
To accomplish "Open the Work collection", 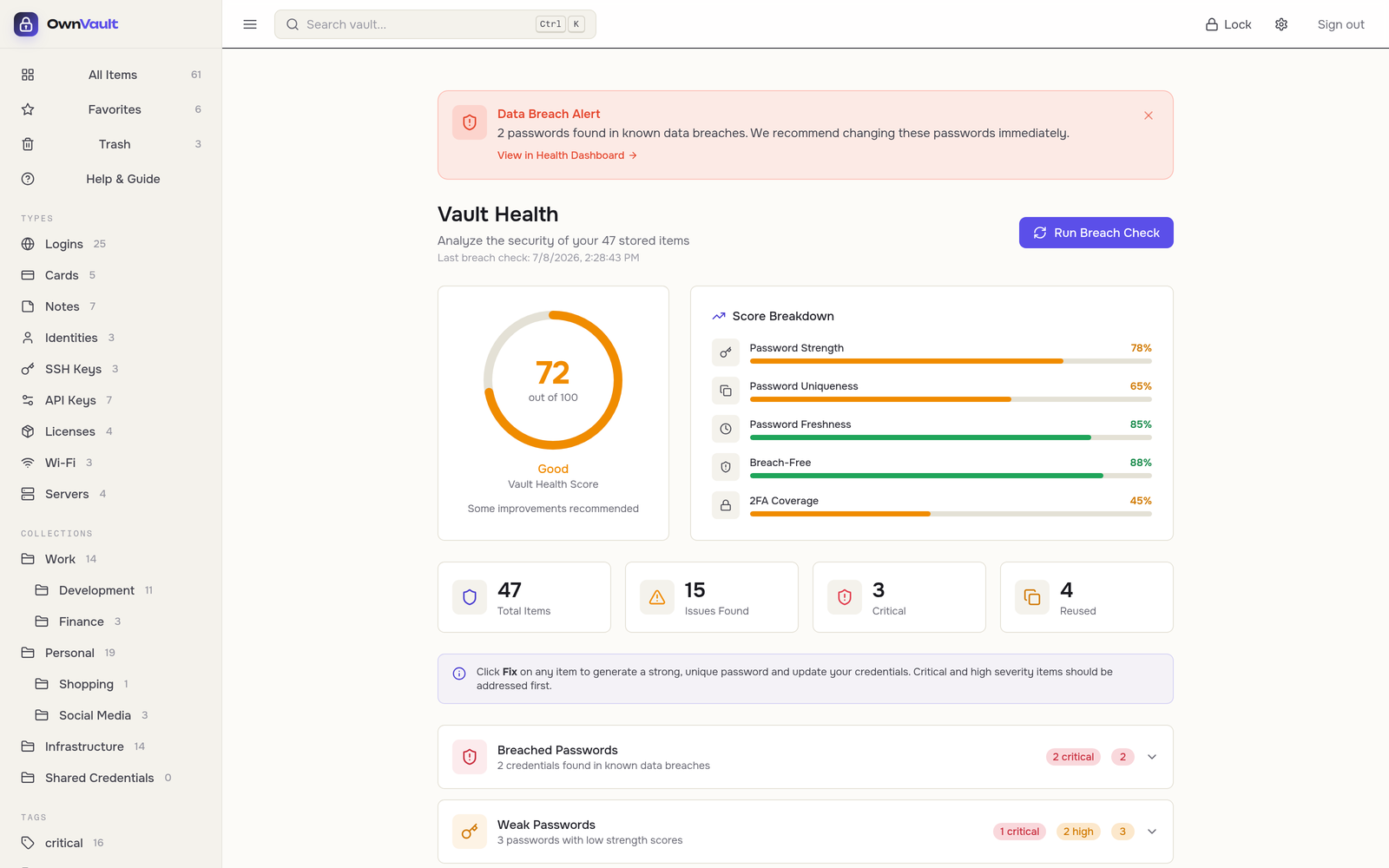I will click(x=111, y=559).
